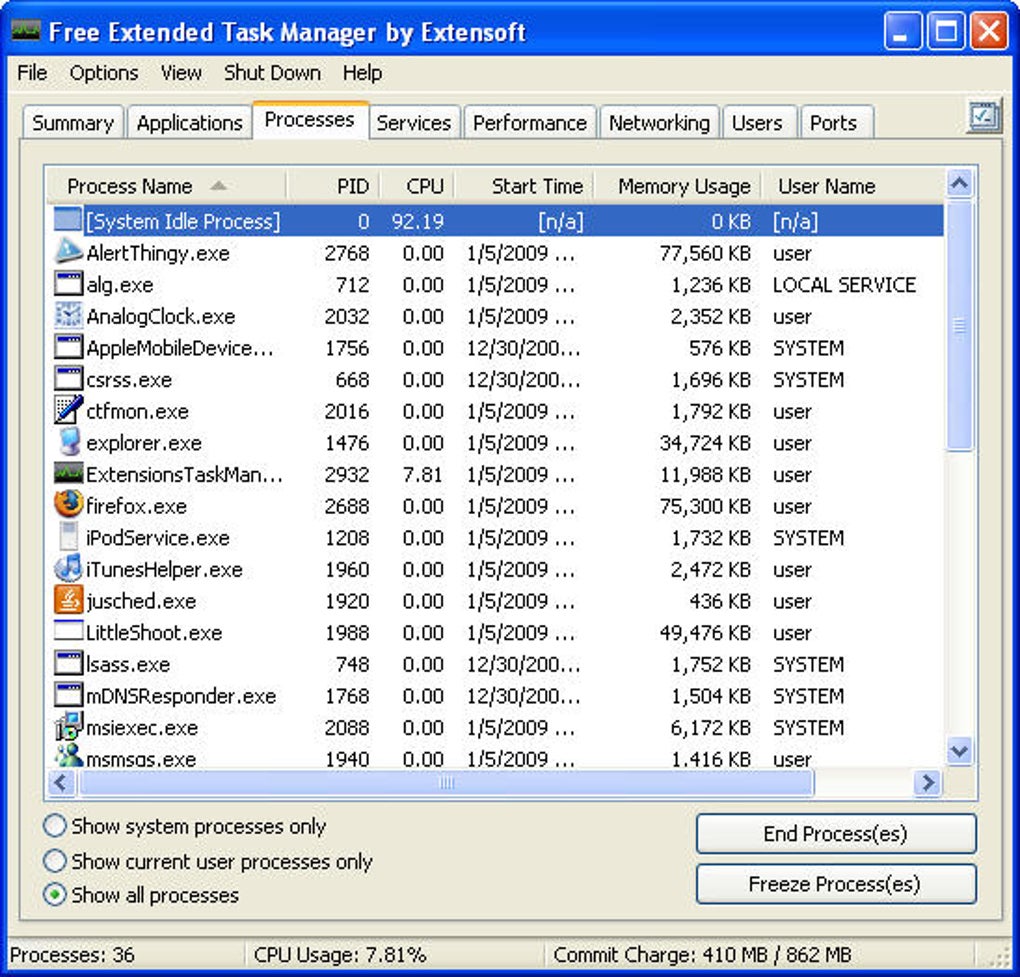
Task: Click the csrss.exe process icon
Action: 68,379
